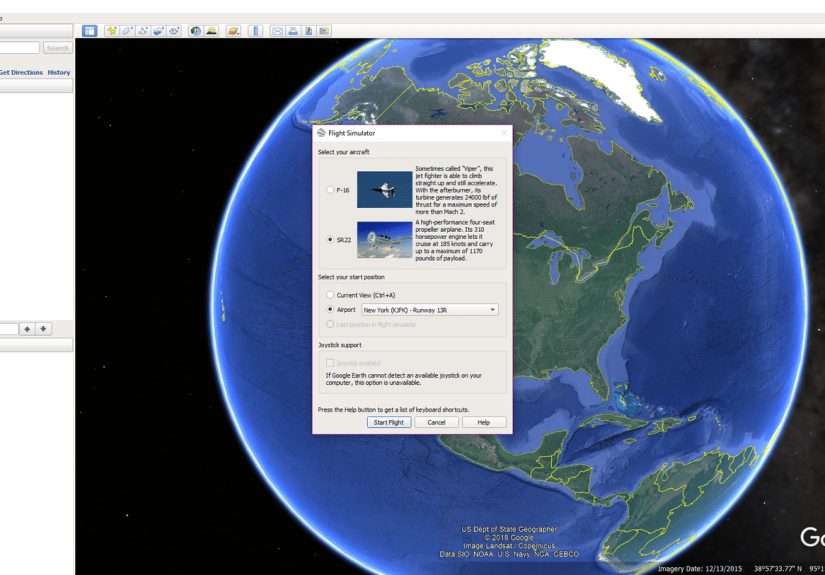Toggle sunlight across the landscape icon

tap(212, 31)
